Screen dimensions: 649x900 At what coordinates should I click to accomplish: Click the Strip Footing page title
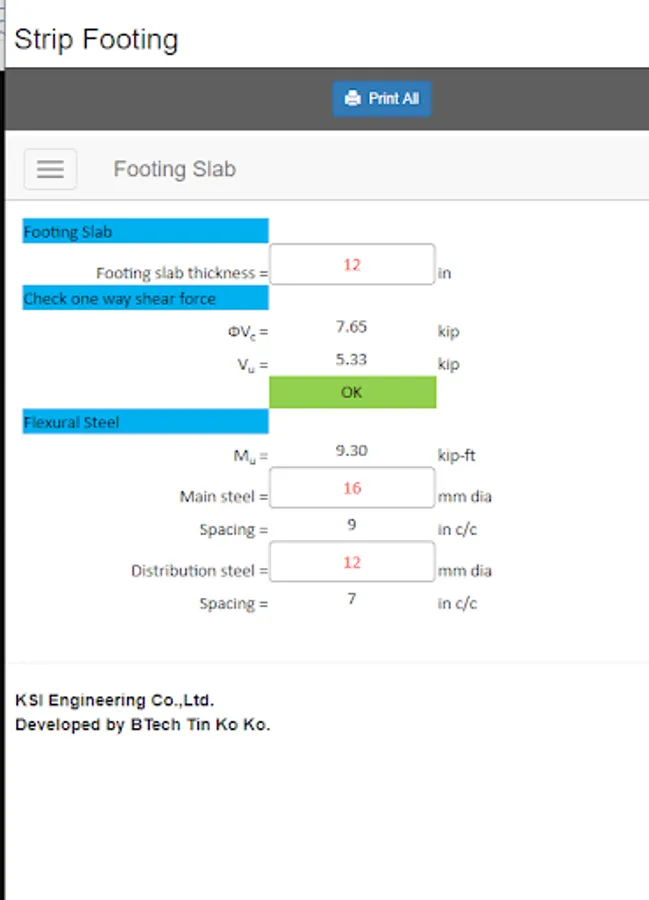pos(96,40)
